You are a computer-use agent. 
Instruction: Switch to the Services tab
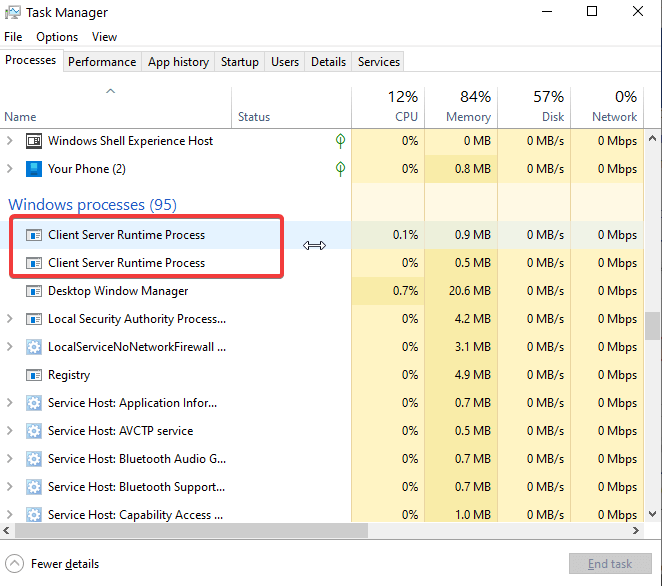pyautogui.click(x=379, y=62)
